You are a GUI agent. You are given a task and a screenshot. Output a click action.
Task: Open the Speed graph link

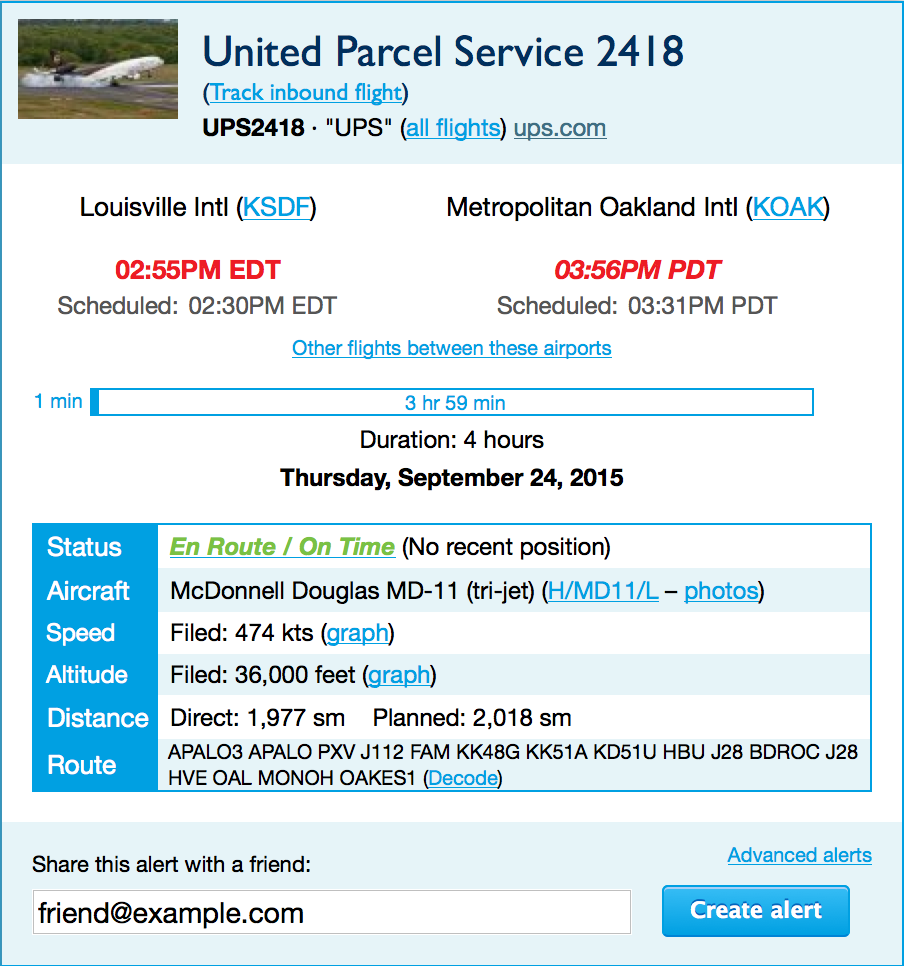(357, 633)
